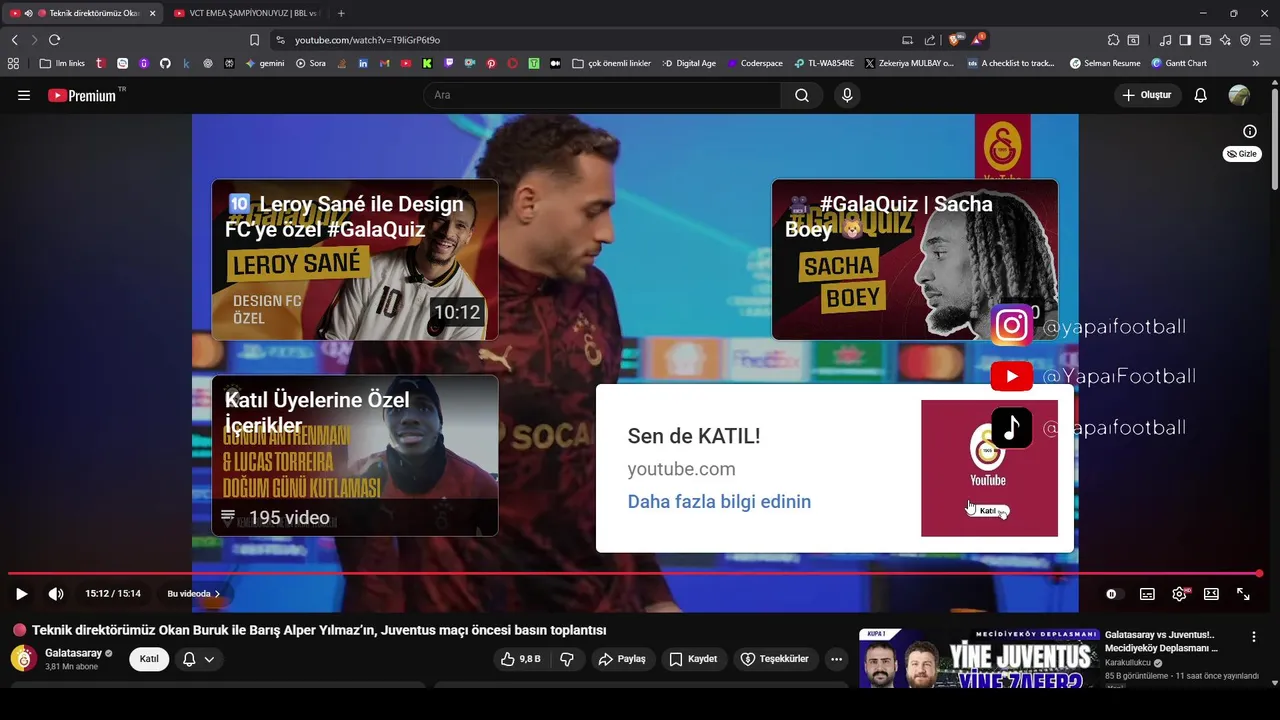Reload the page
Screen dimensions: 1280x720
54,40
